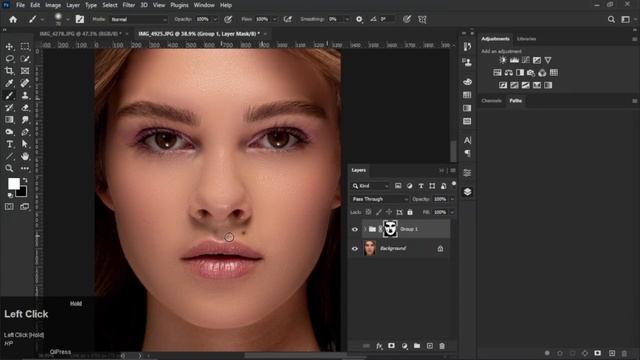Toggle lock position
Viewport: 640px width, 360px height.
coord(389,212)
